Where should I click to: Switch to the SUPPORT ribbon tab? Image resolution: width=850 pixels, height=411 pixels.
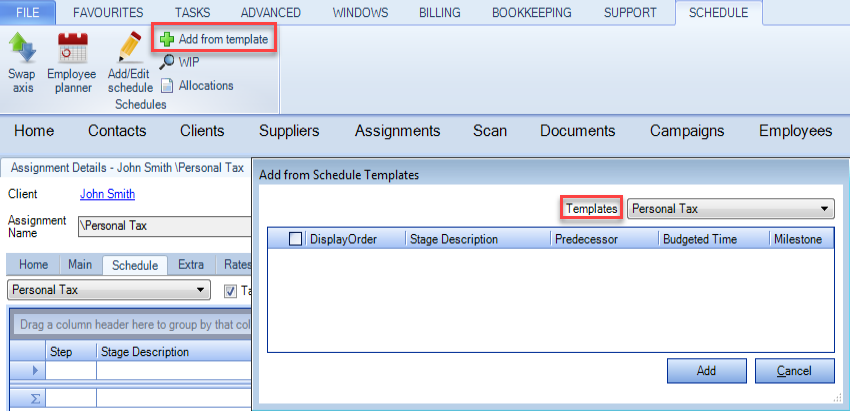(x=630, y=12)
